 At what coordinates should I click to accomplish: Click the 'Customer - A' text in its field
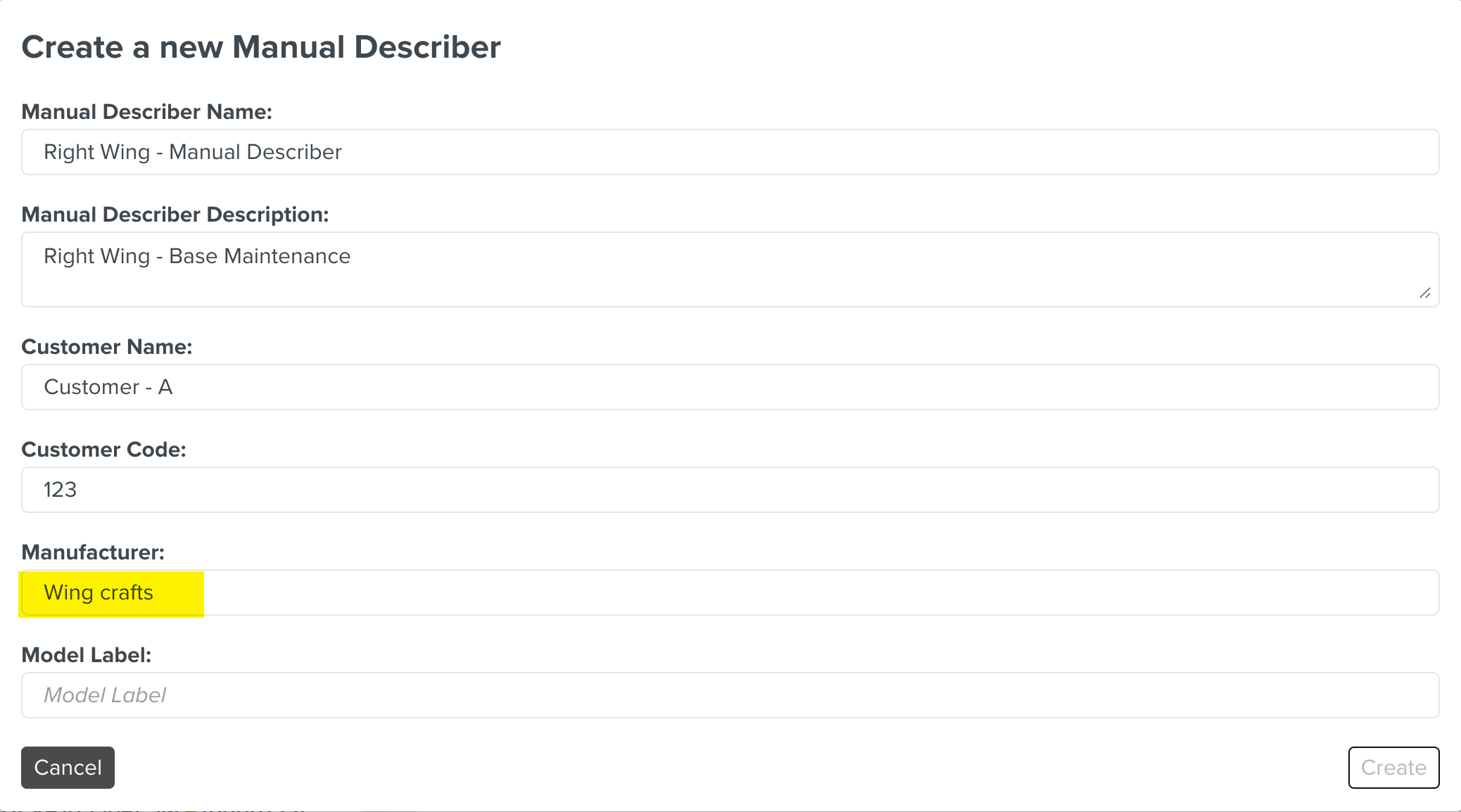108,387
